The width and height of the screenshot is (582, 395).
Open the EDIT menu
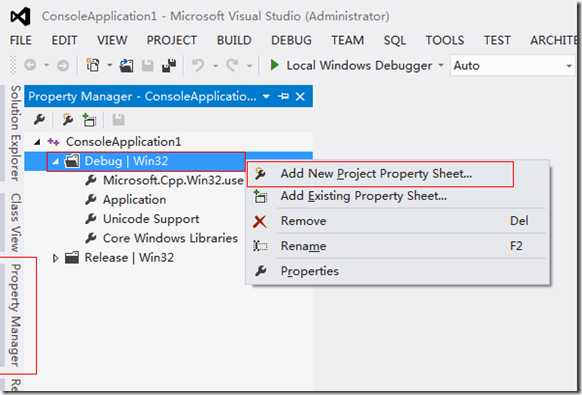[x=64, y=40]
